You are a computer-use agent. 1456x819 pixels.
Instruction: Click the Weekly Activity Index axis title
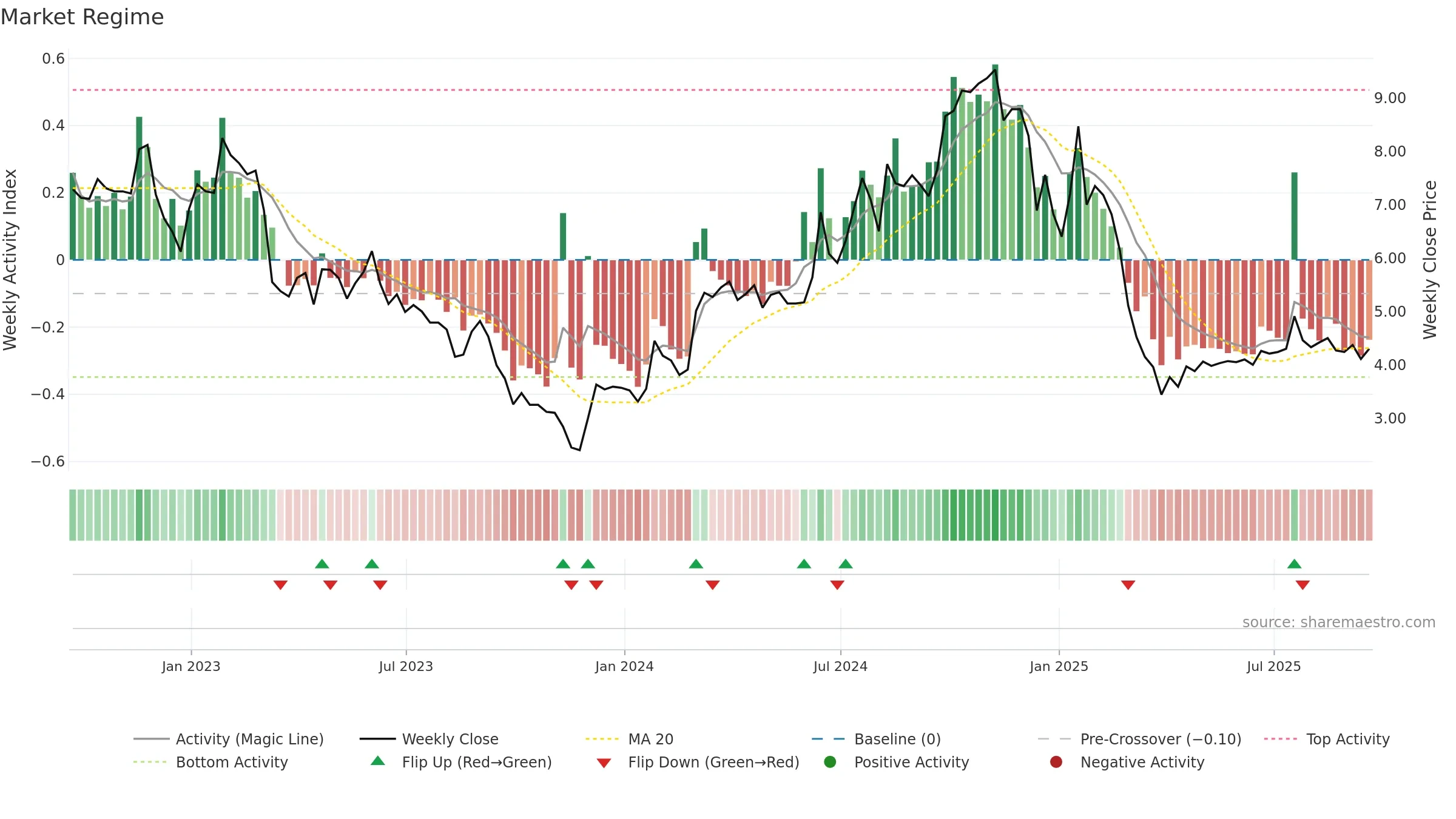click(10, 260)
